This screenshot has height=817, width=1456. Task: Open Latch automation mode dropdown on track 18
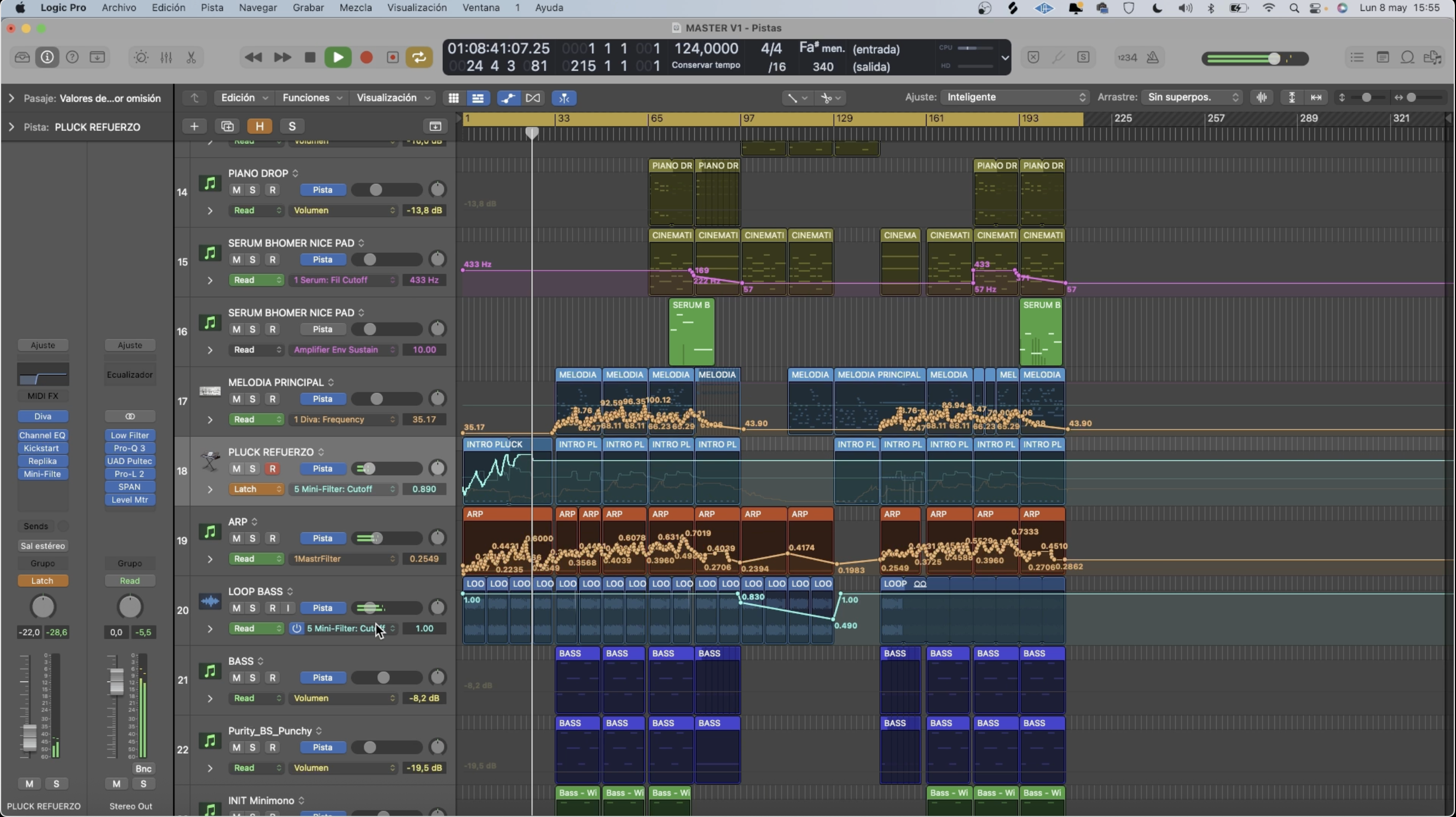click(x=256, y=489)
